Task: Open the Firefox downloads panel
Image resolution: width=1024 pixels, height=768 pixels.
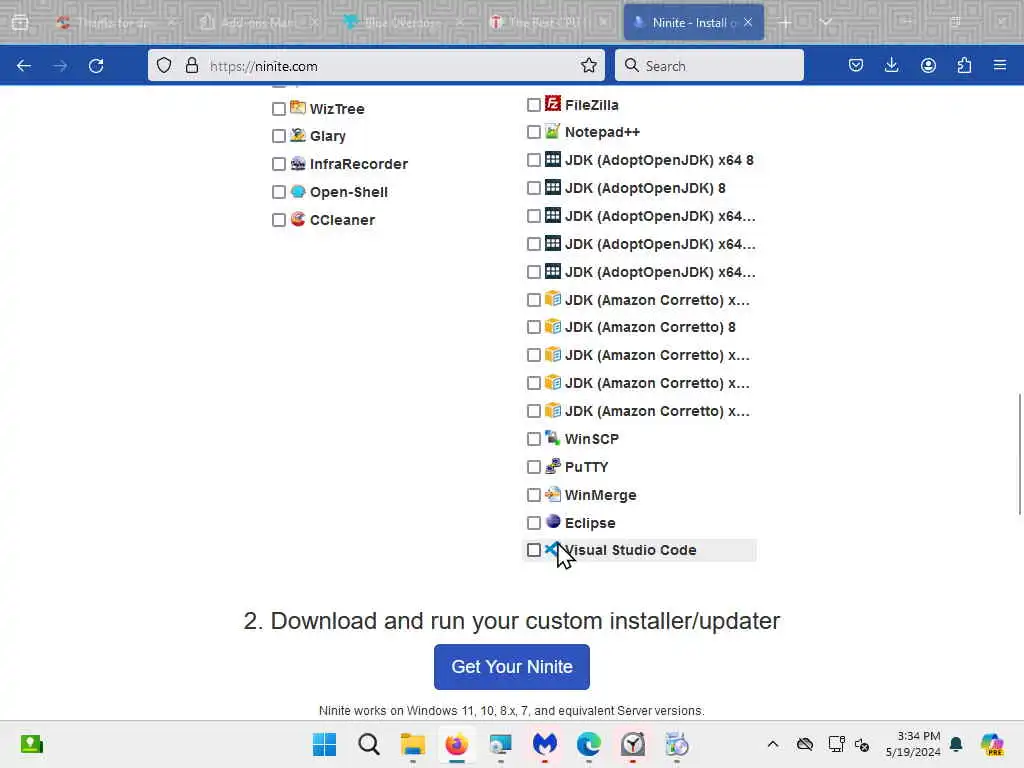Action: coord(891,65)
